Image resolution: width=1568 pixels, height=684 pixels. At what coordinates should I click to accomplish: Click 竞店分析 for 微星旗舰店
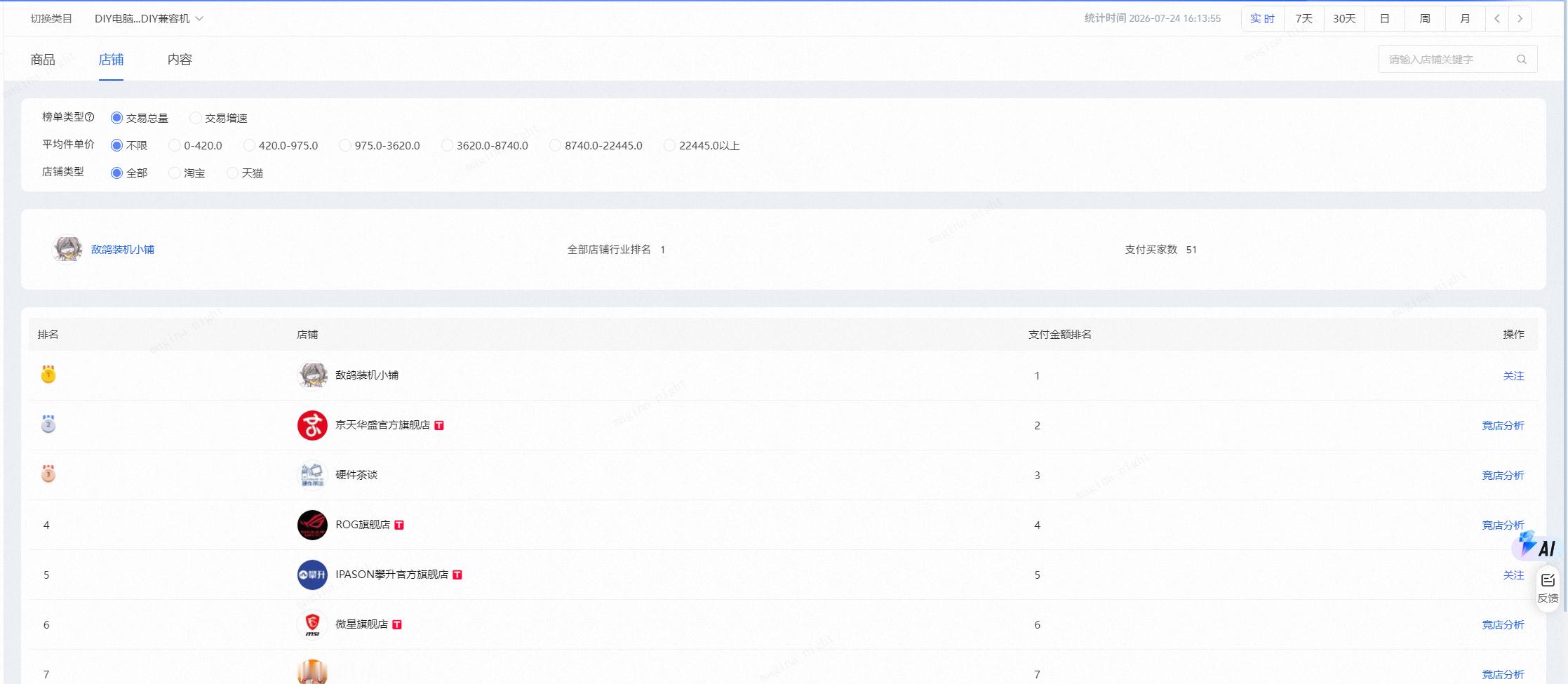click(x=1503, y=625)
